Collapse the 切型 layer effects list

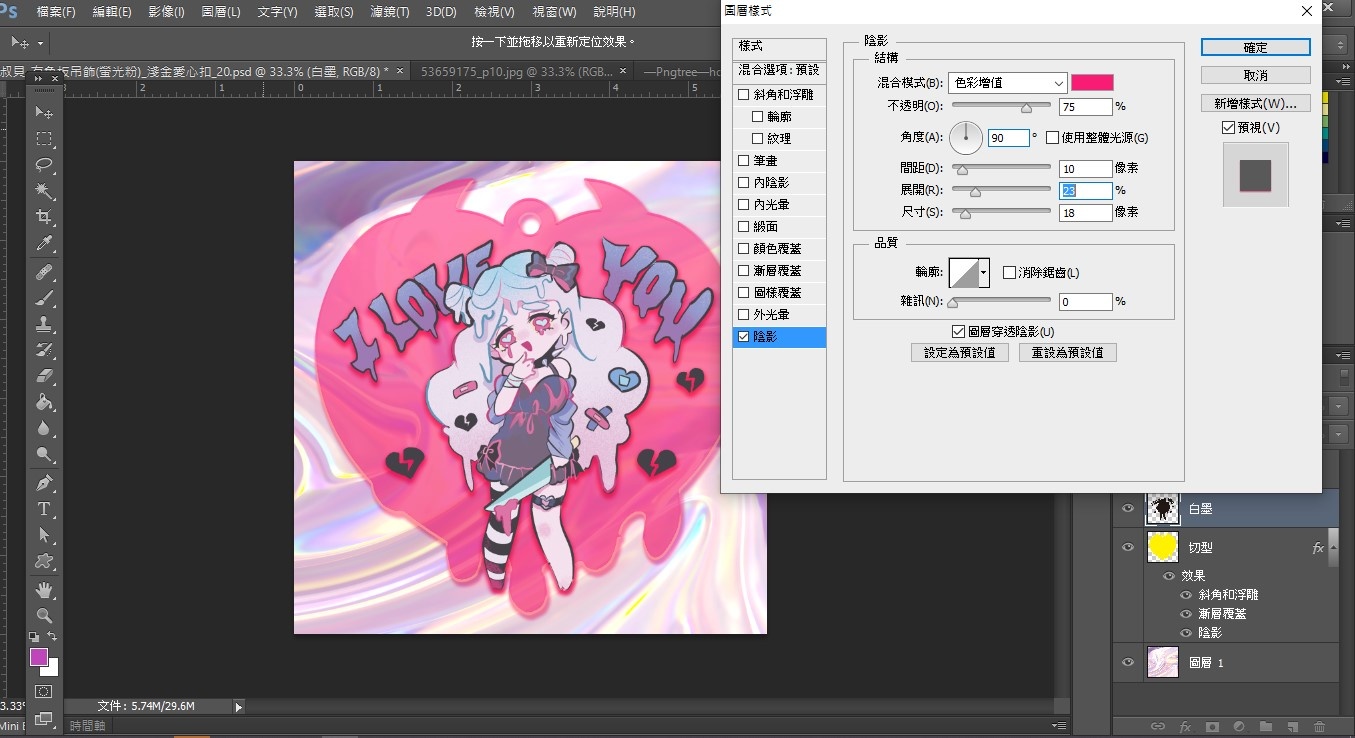pos(1332,548)
